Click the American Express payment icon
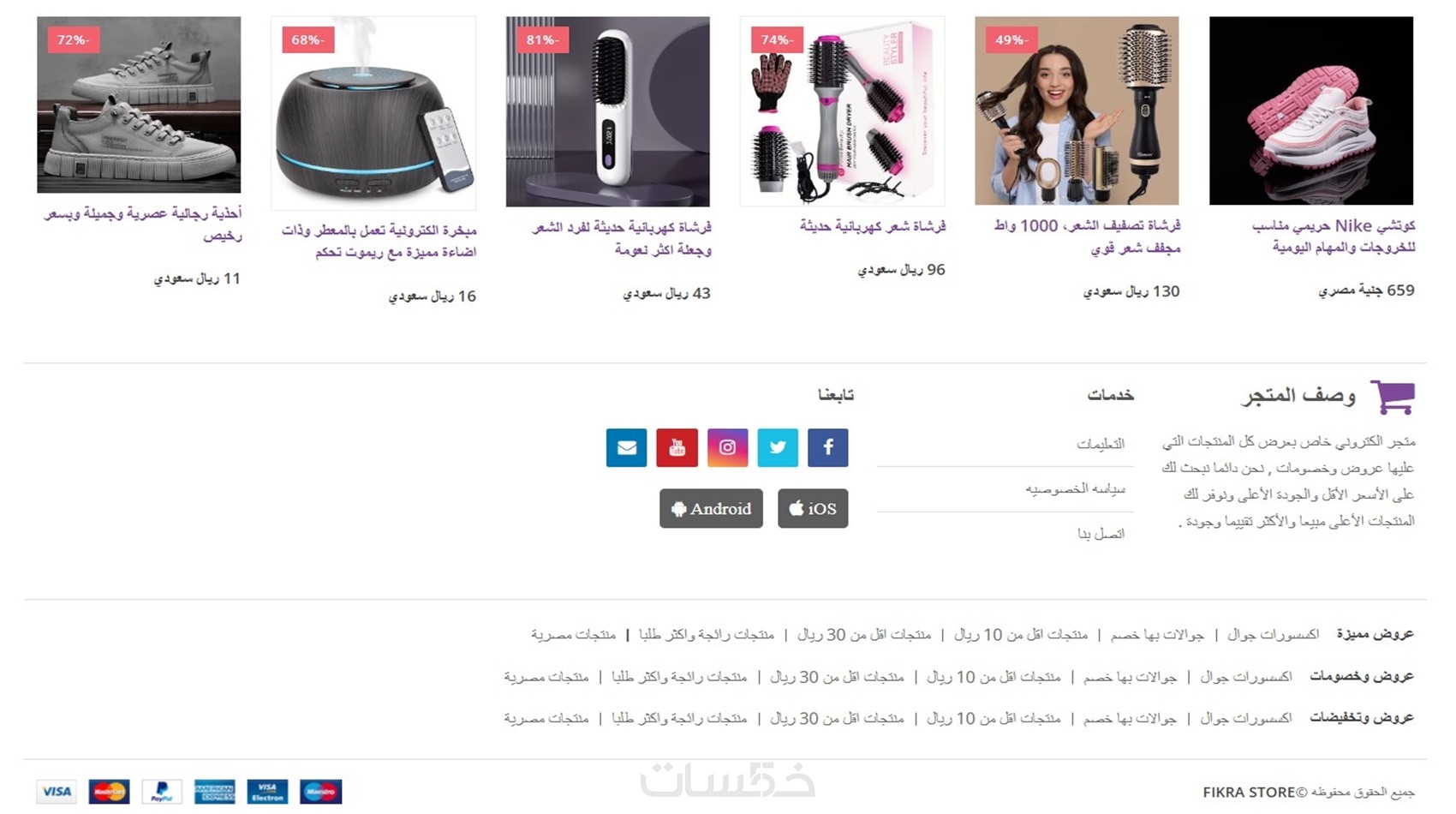Image resolution: width=1456 pixels, height=814 pixels. click(x=214, y=792)
